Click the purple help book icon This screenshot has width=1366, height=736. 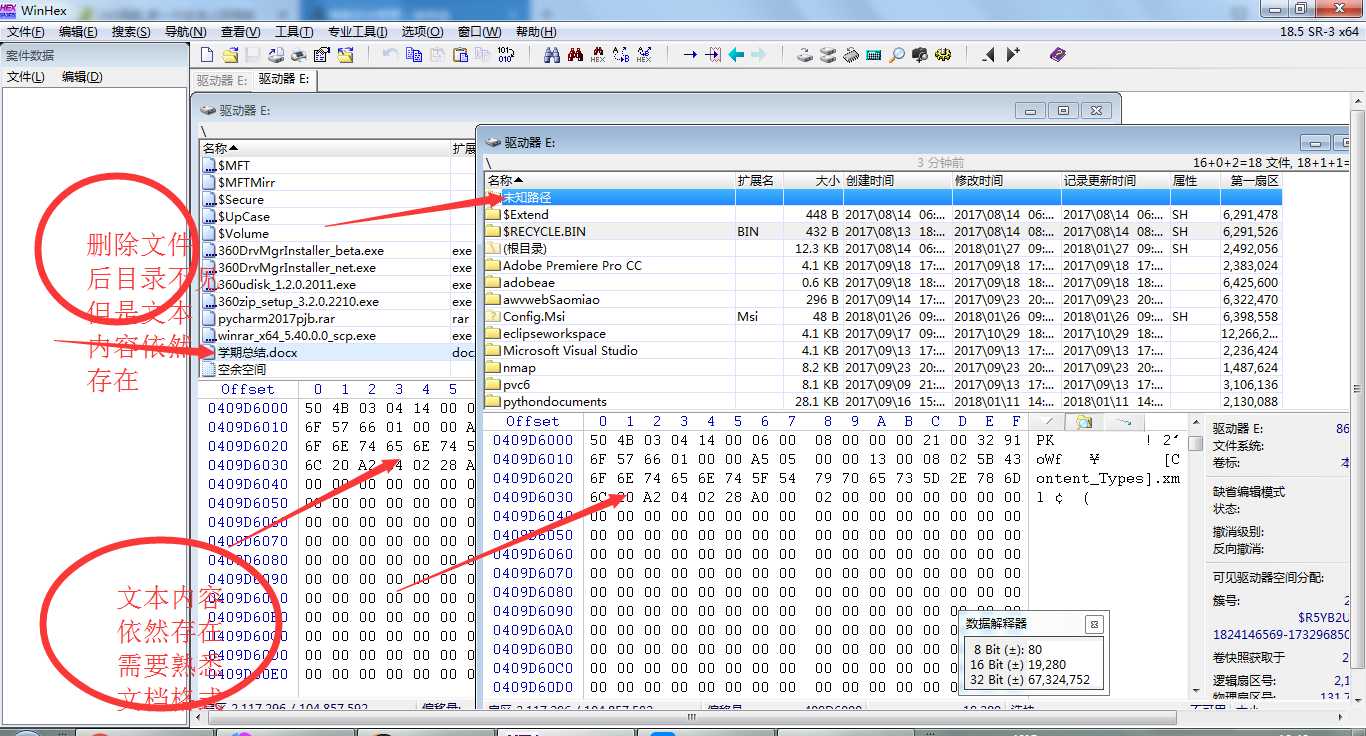pos(1058,55)
